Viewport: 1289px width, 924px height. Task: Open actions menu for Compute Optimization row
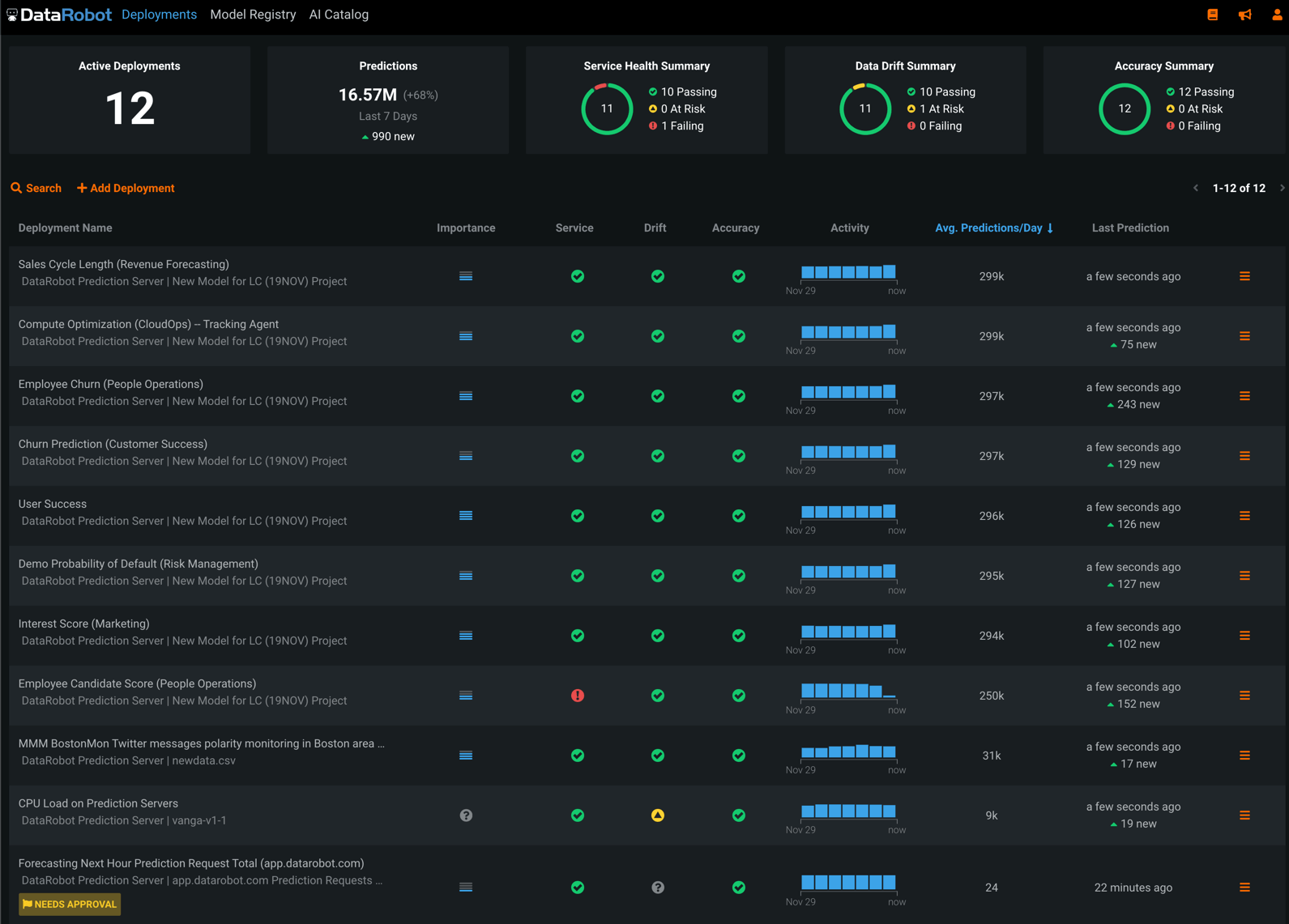(x=1244, y=336)
